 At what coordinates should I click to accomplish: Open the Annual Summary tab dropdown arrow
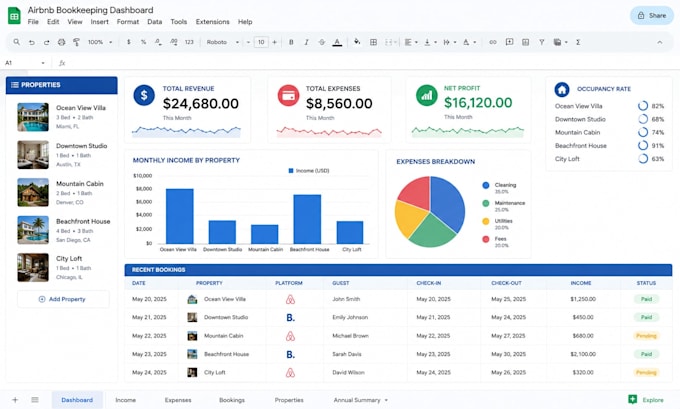point(386,400)
